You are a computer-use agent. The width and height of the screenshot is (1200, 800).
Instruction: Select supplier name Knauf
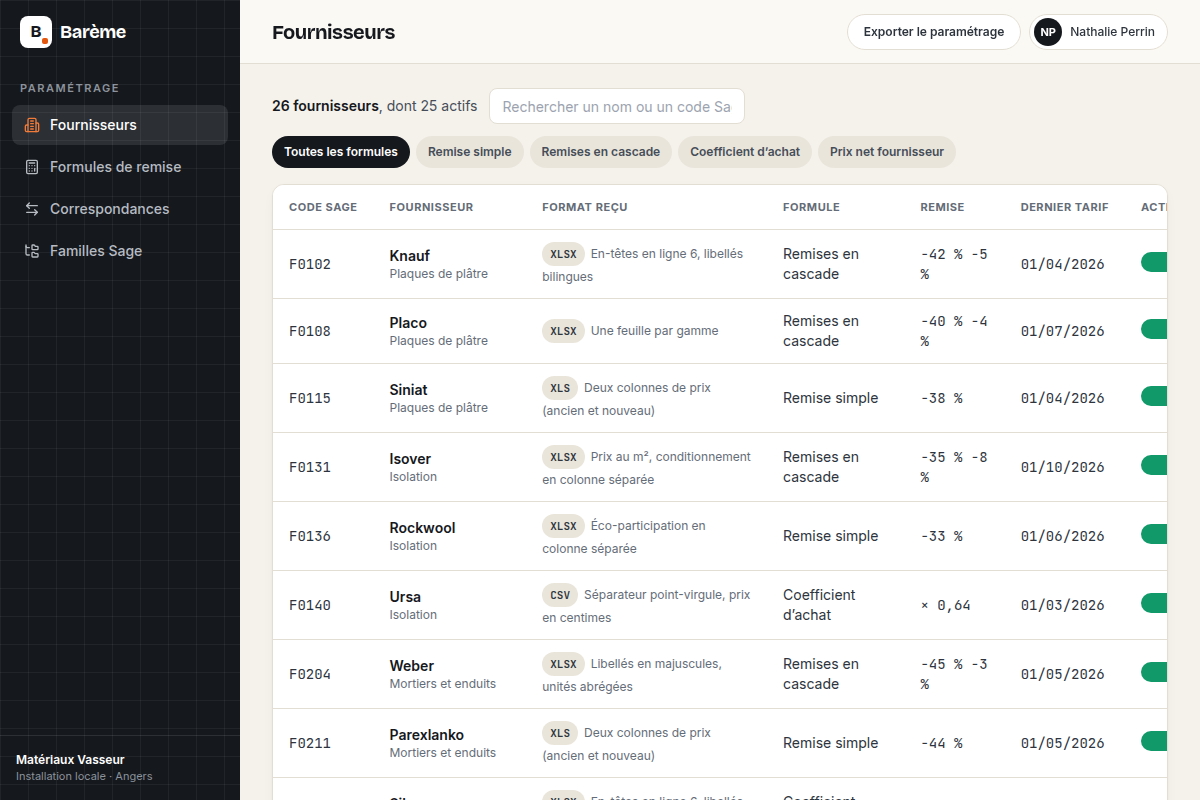click(x=409, y=256)
